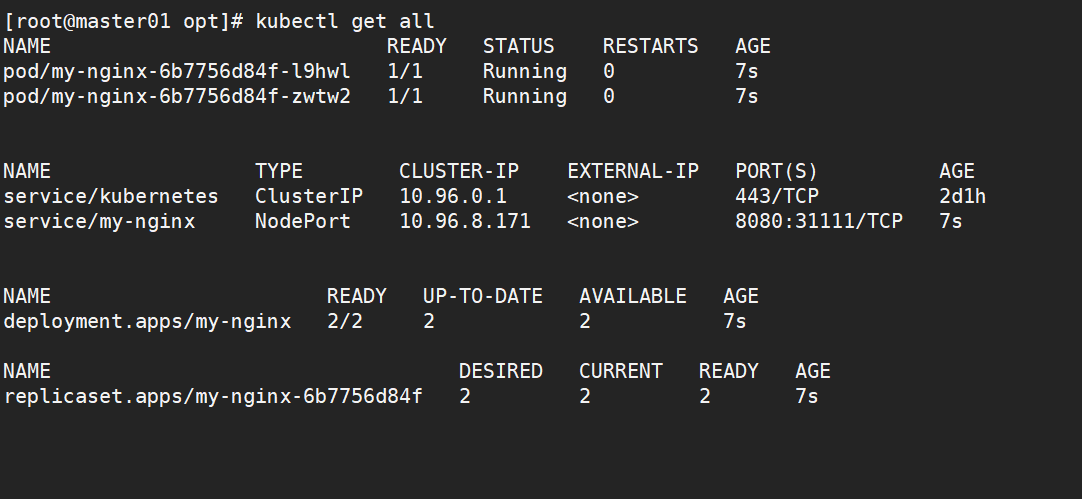The height and width of the screenshot is (499, 1082).
Task: Click the 2d1h age value
Action: 963,197
